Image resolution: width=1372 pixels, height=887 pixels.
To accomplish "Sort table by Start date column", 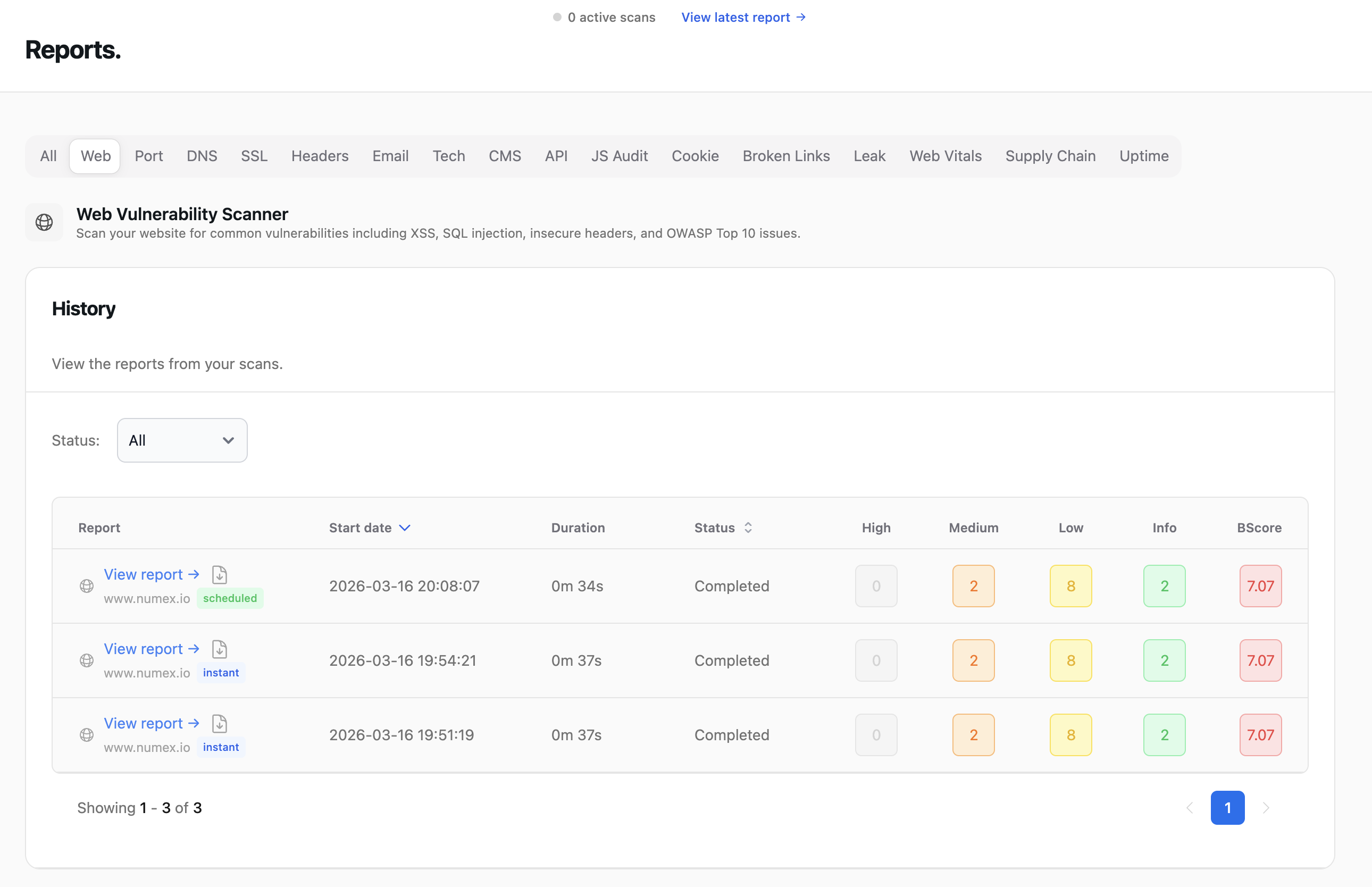I will click(369, 528).
